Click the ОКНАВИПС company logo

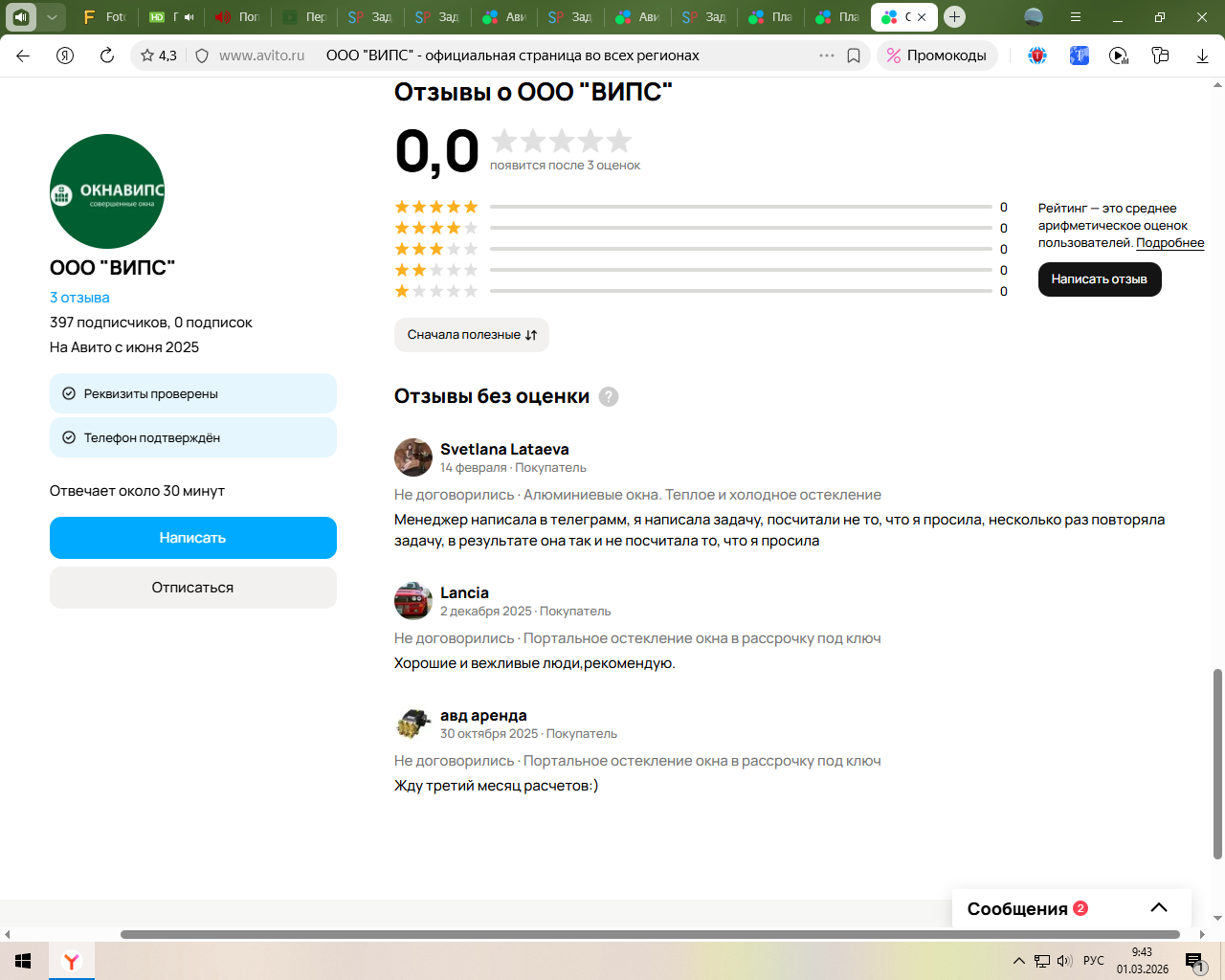[107, 191]
